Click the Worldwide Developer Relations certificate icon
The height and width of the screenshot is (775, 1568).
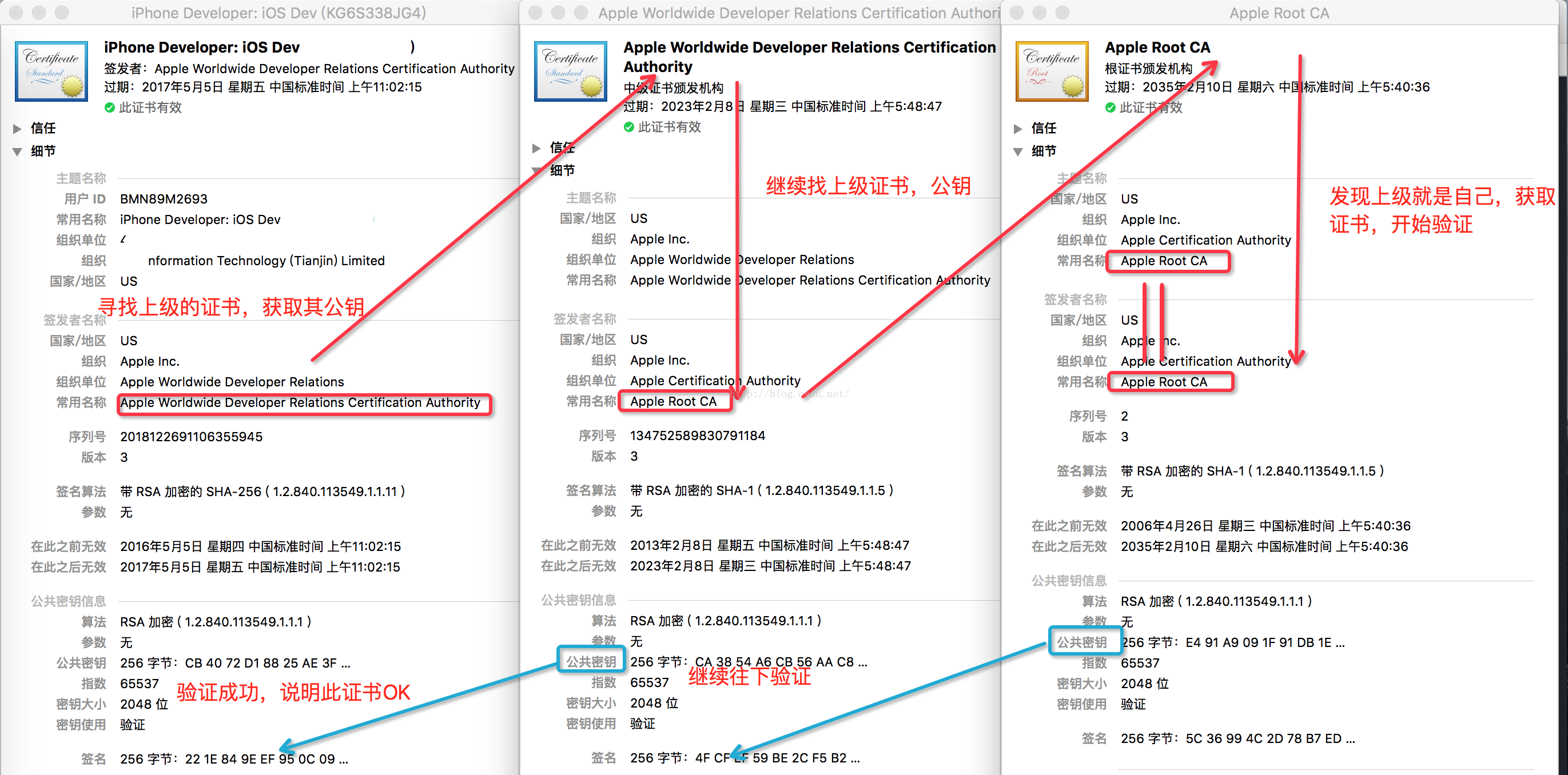pyautogui.click(x=570, y=70)
